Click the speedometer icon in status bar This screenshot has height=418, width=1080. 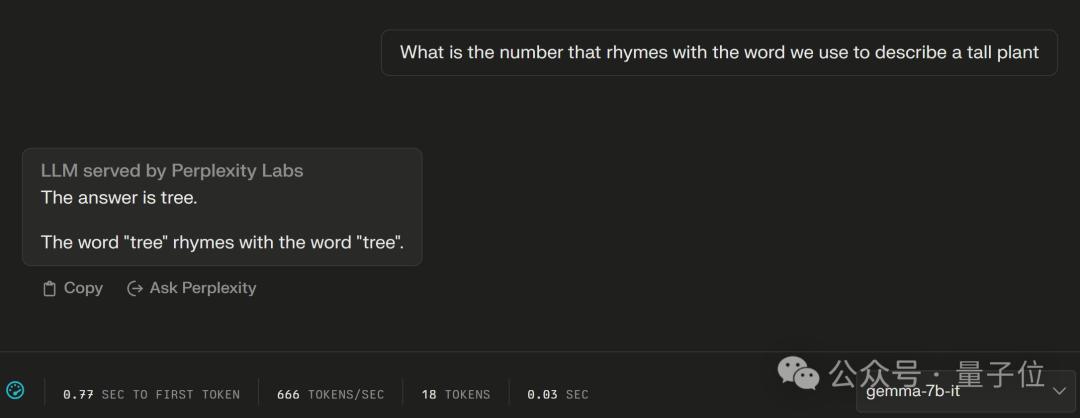(x=15, y=390)
